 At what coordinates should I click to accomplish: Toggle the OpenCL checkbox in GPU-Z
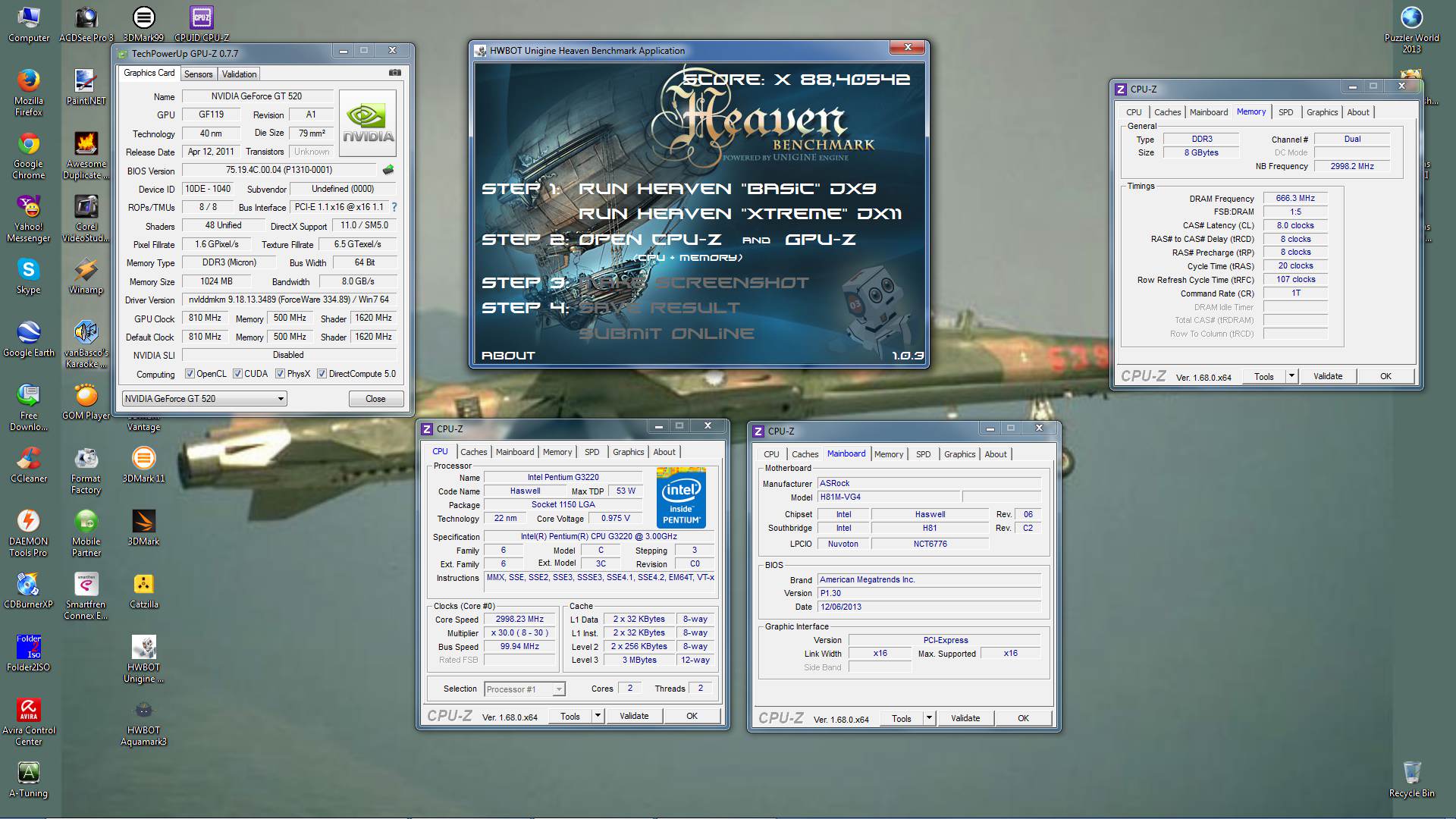coord(190,374)
